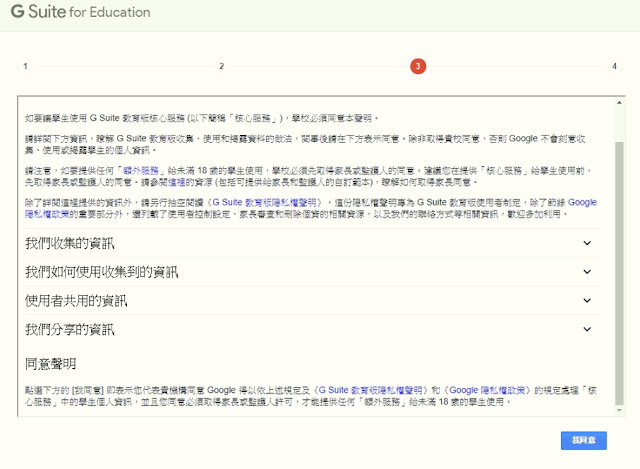Click the 我們如何使用收集到的資訊 heading text

pos(102,272)
